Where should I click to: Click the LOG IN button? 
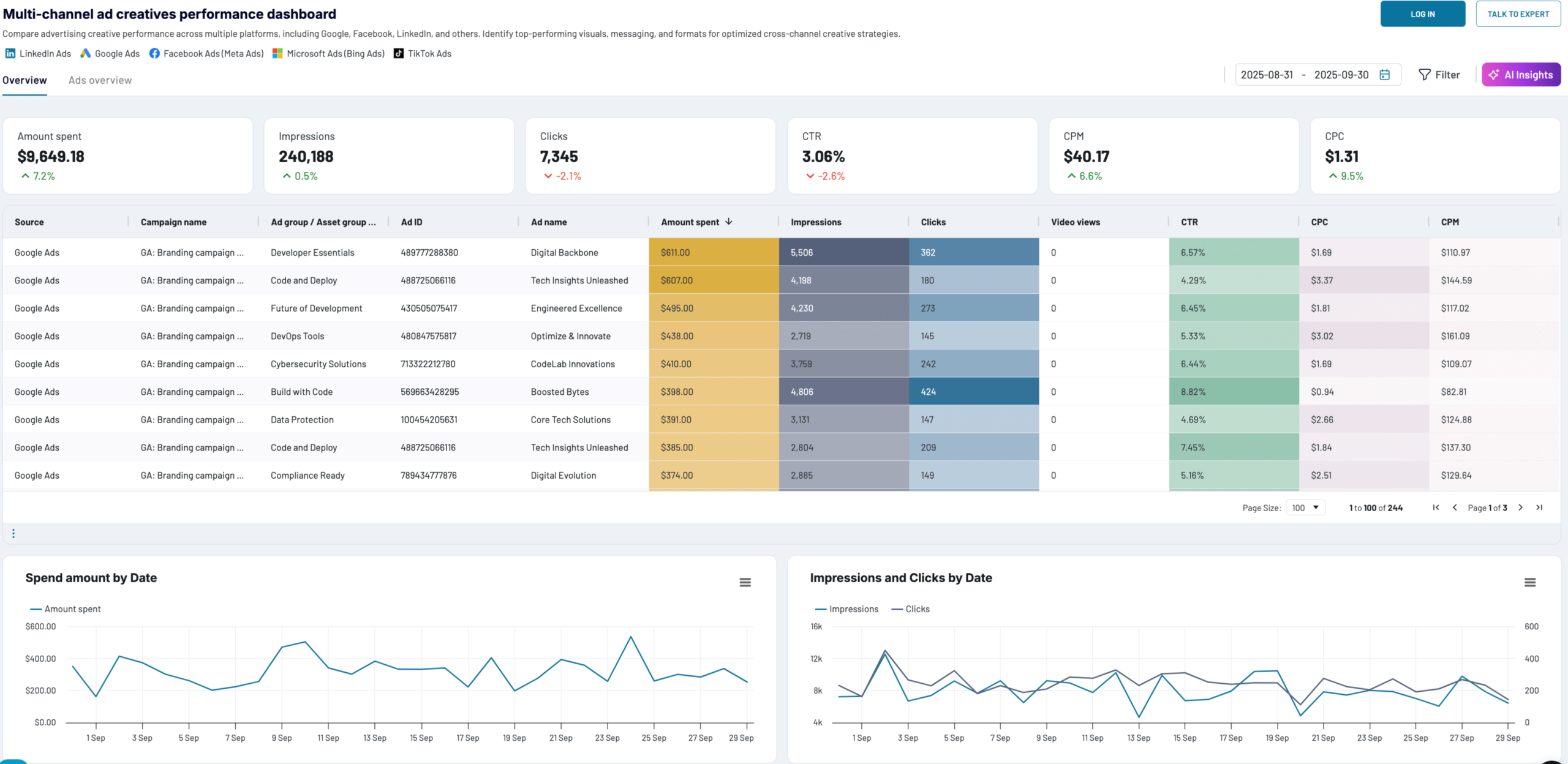tap(1422, 14)
